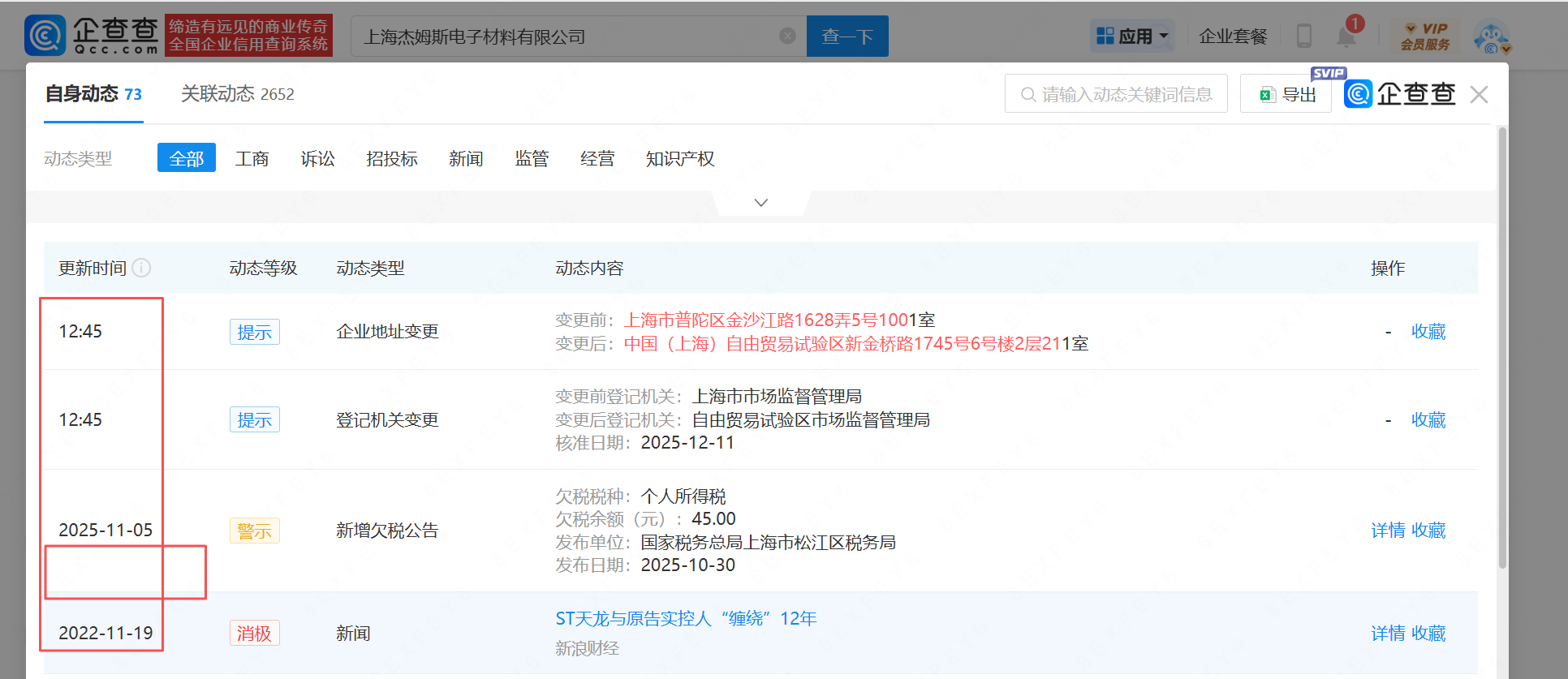The image size is (1568, 679).
Task: Click the 动态等级 column header
Action: tap(263, 268)
